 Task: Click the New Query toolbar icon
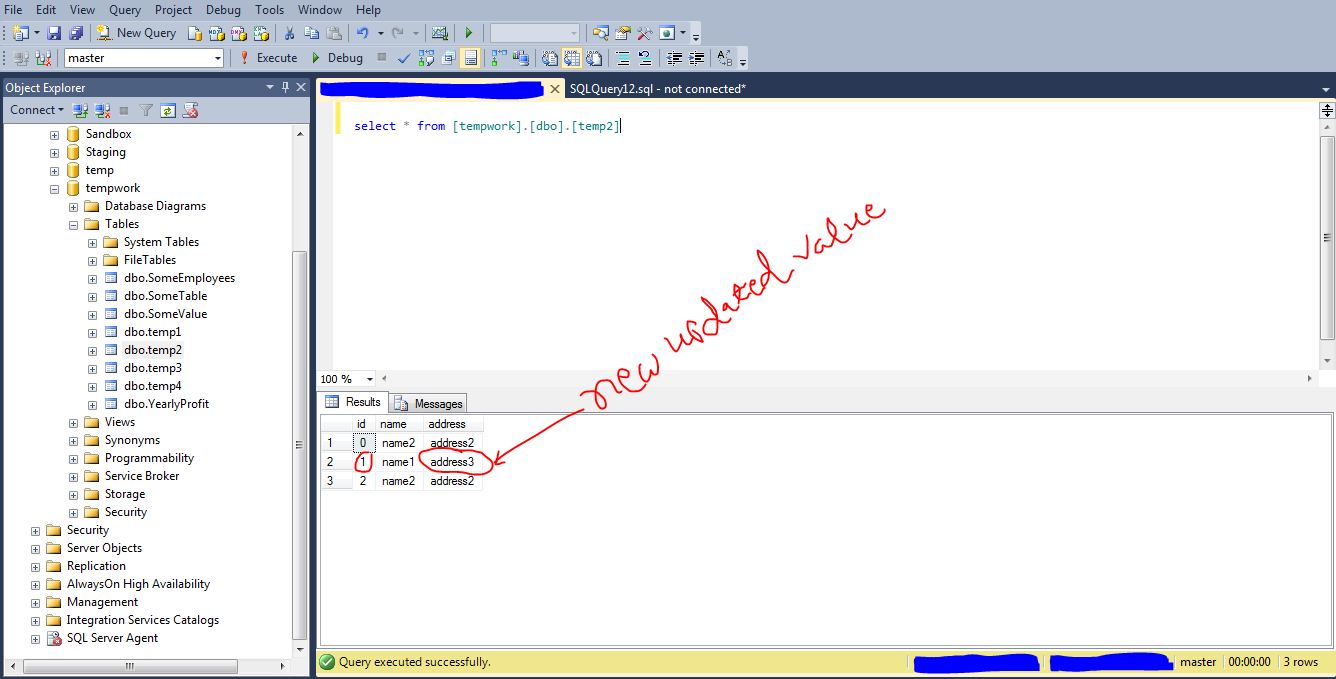137,33
